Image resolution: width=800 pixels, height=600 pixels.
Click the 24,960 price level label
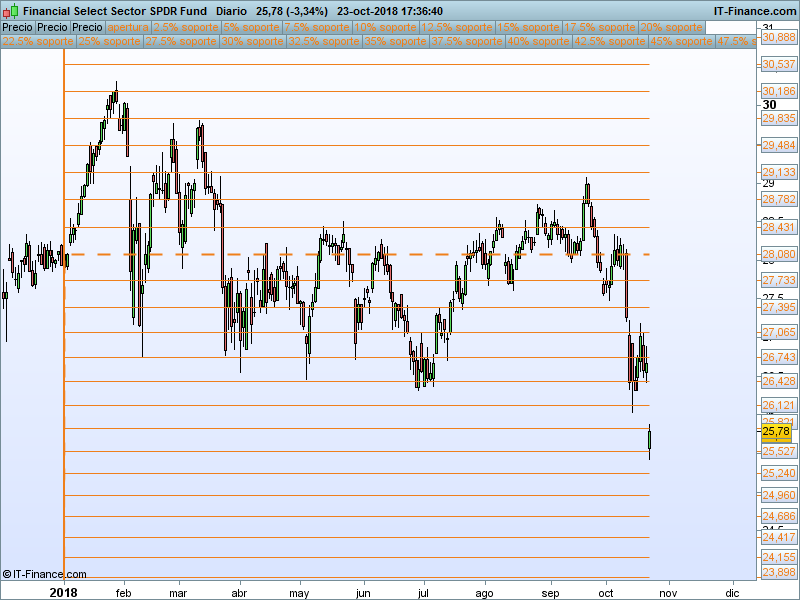tap(779, 495)
